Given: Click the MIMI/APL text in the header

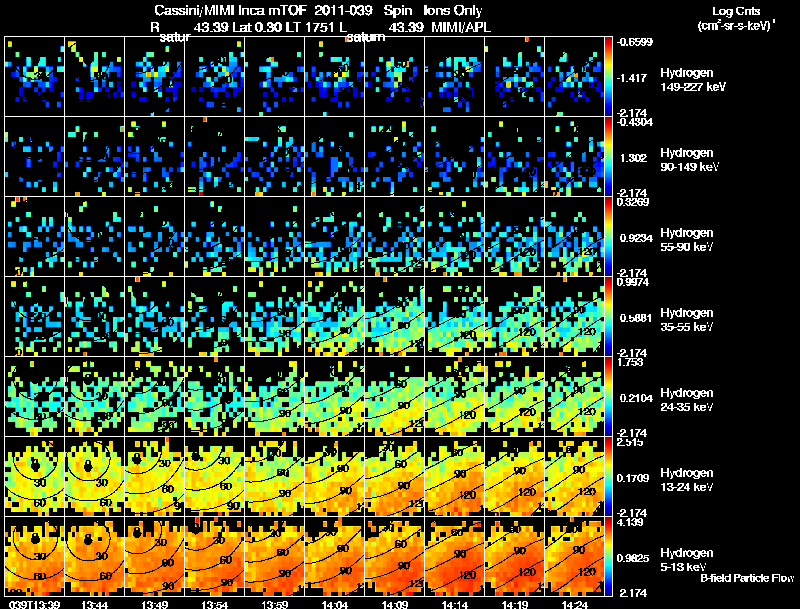Looking at the screenshot, I should pyautogui.click(x=461, y=27).
